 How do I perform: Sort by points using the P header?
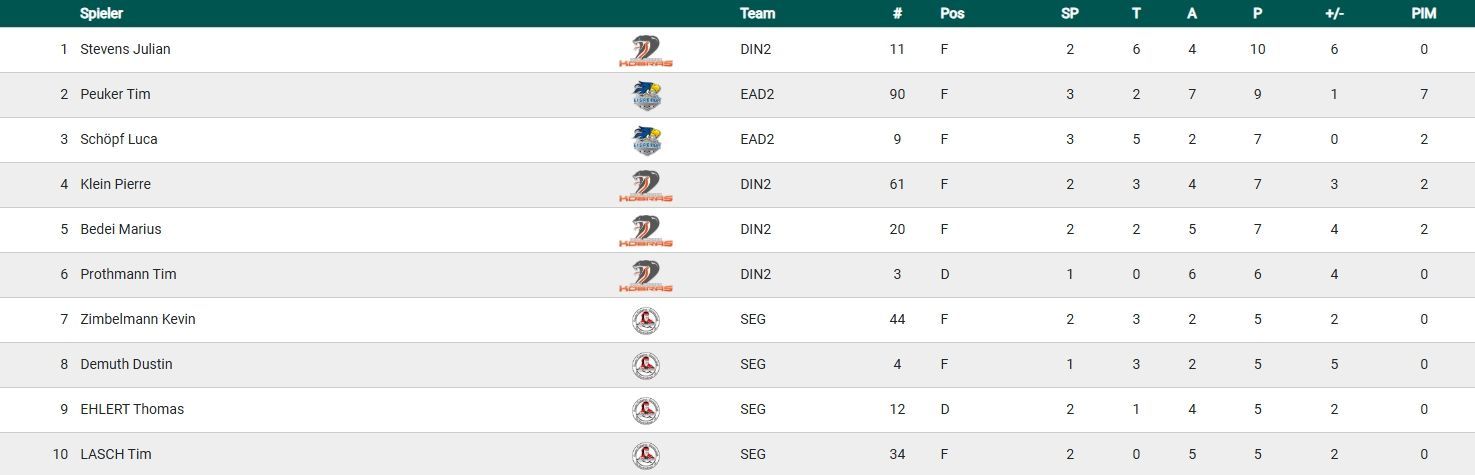1258,14
